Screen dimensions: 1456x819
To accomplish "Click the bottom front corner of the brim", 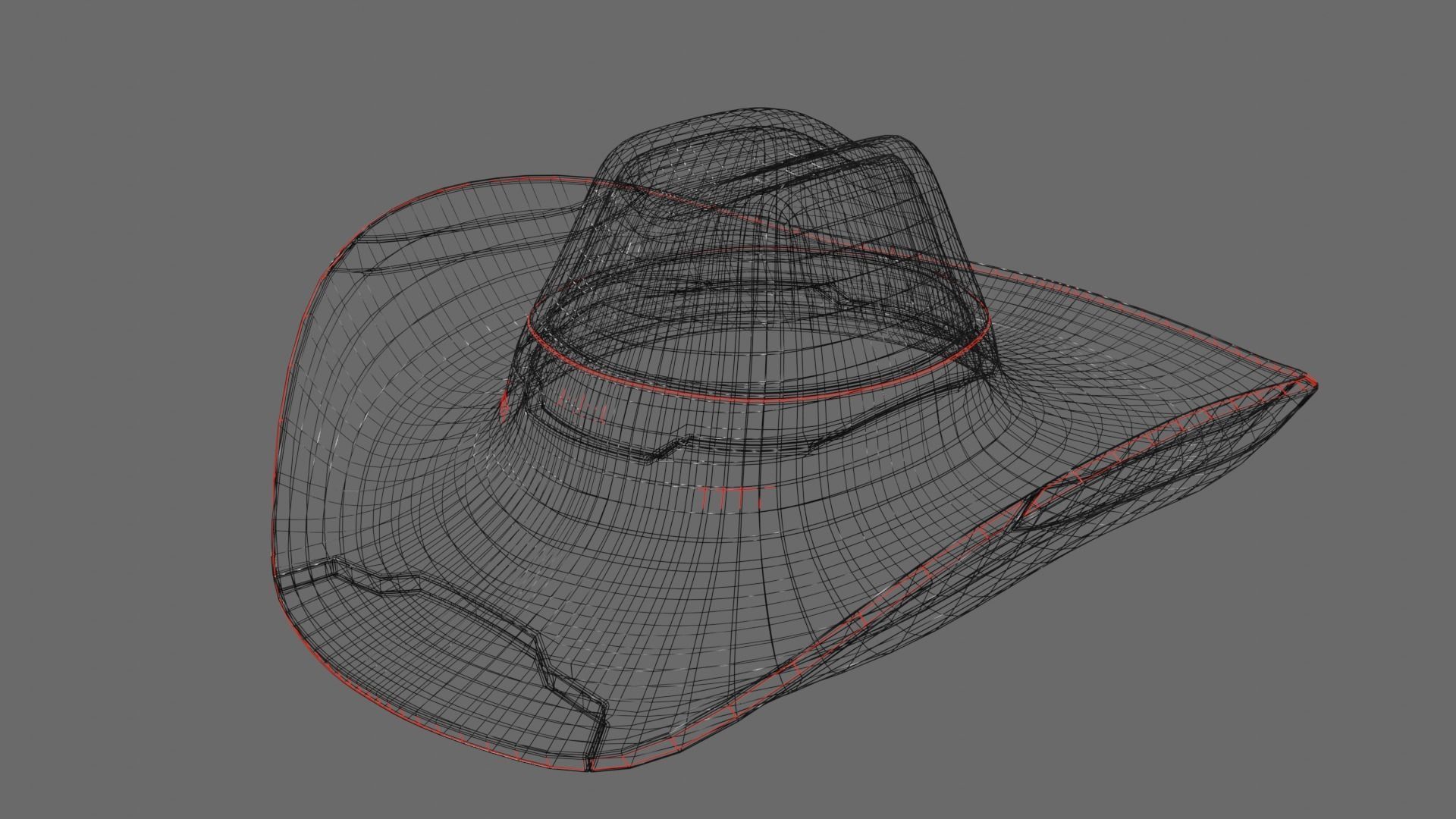I will 590,770.
